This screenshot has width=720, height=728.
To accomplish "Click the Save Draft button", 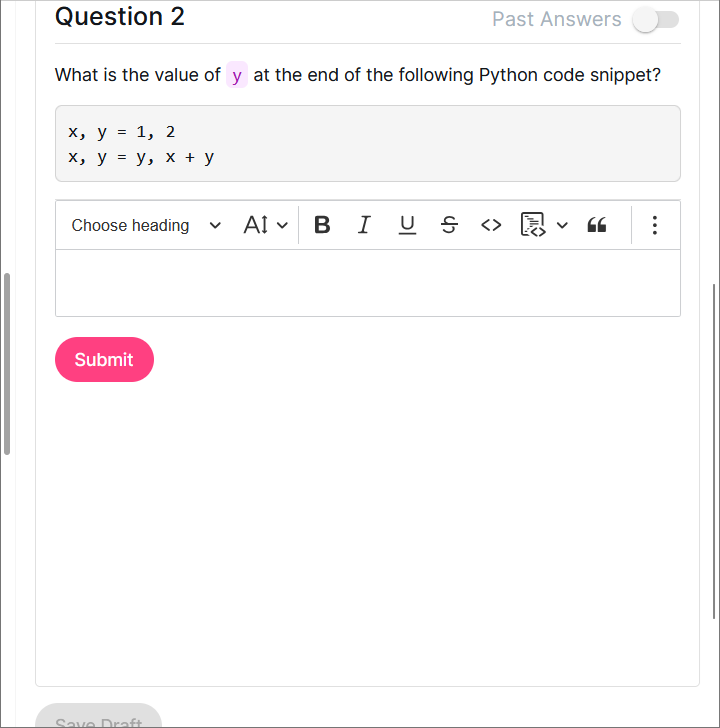I will coord(98,718).
